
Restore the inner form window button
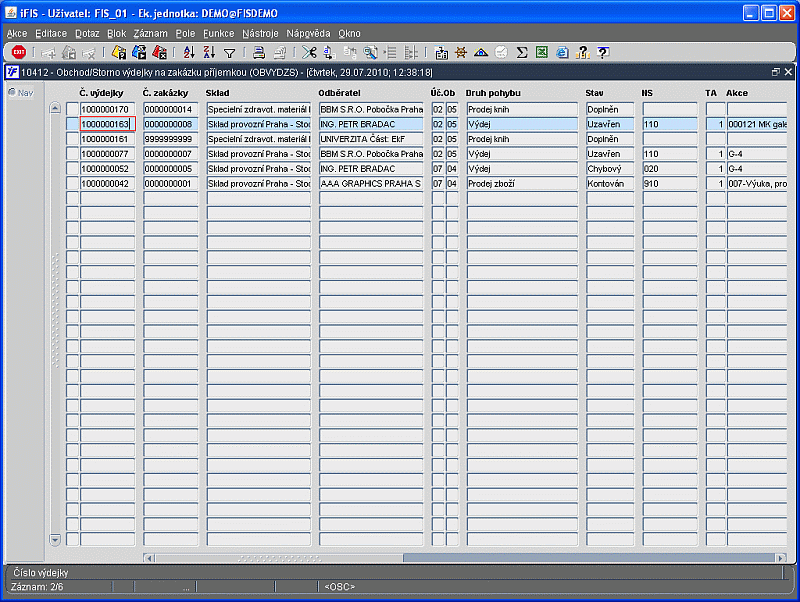click(x=776, y=72)
